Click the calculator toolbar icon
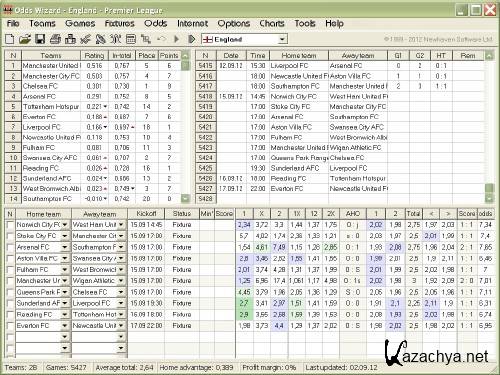 click(131, 39)
